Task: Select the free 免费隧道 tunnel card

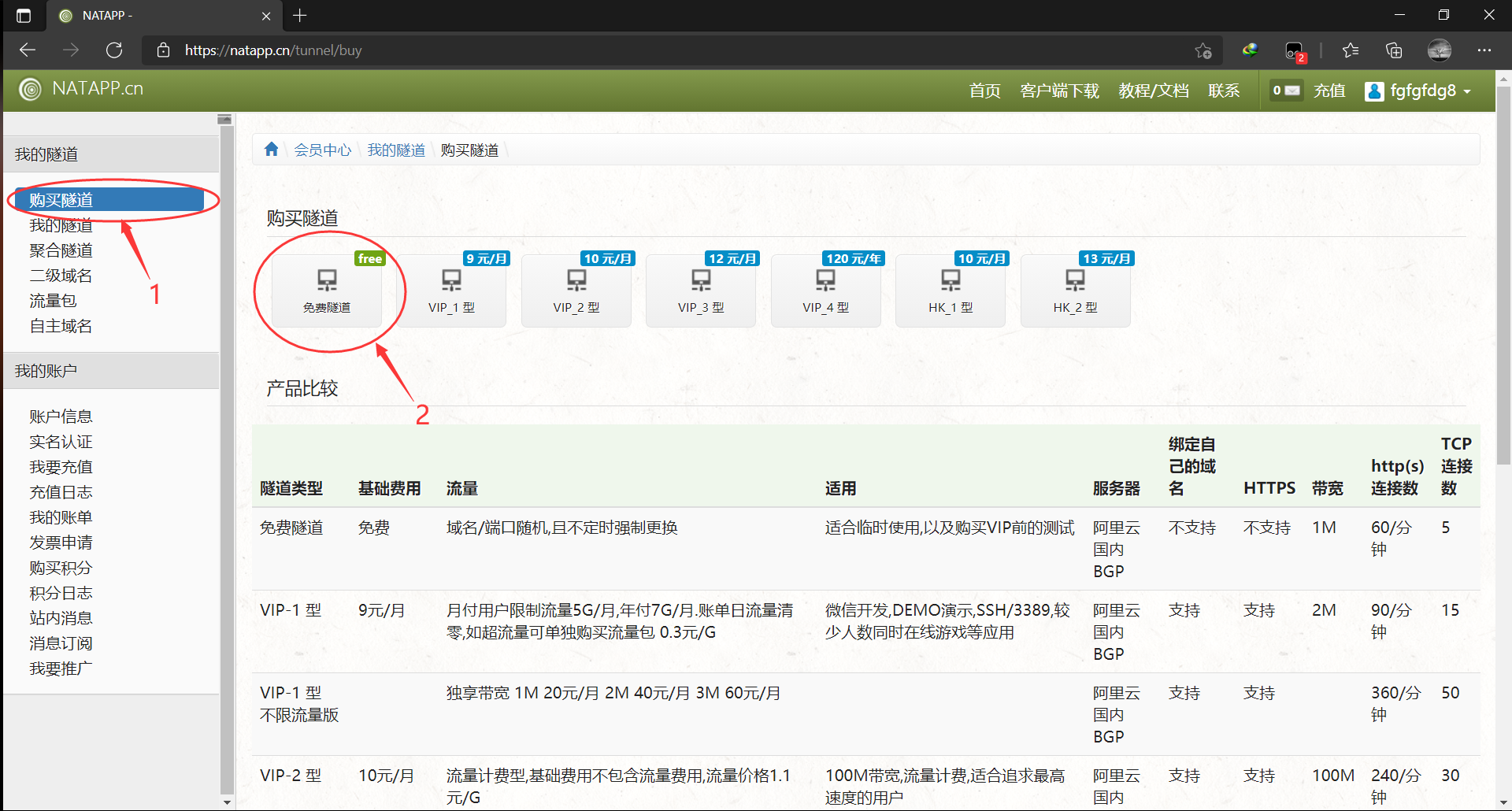Action: tap(328, 290)
